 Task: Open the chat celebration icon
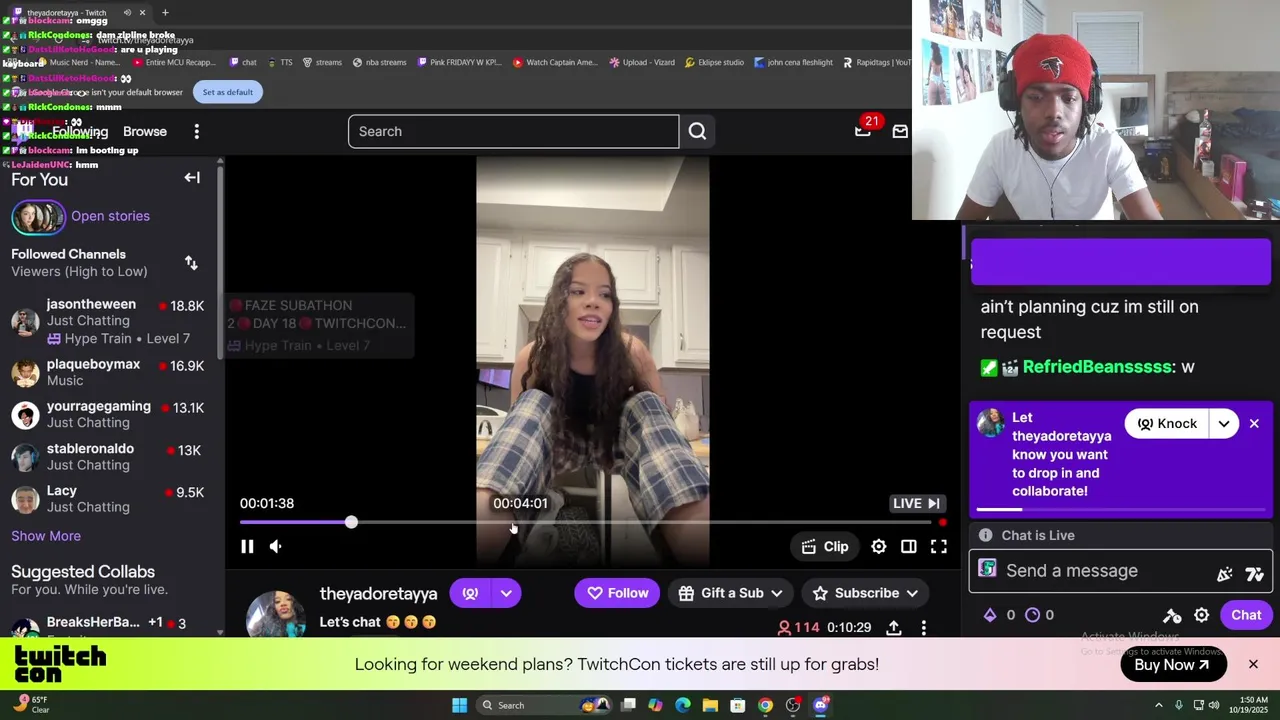pos(1225,573)
